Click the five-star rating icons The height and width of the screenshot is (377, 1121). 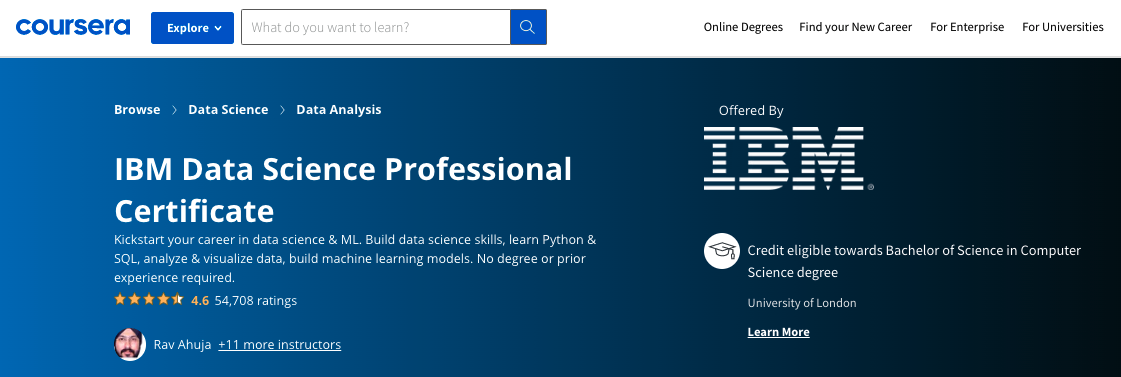(x=149, y=300)
